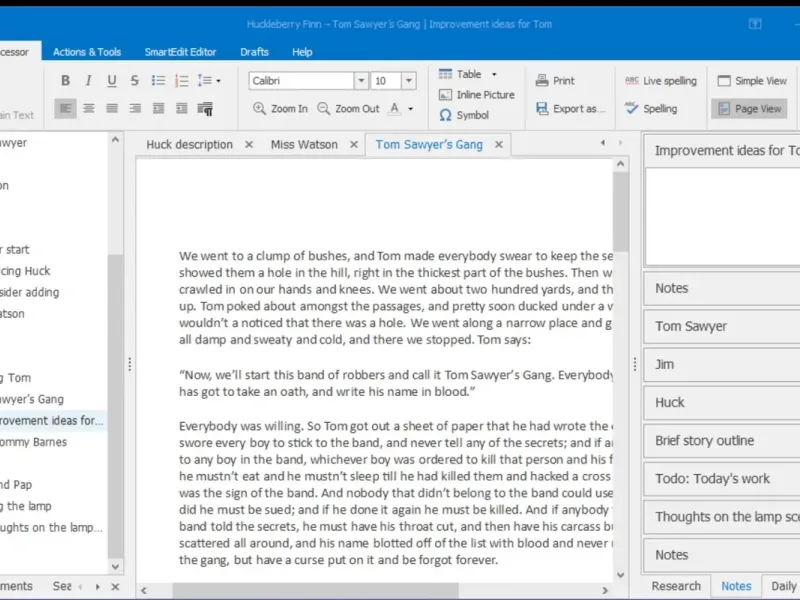Click the font color A icon
Viewport: 800px width, 600px height.
click(394, 109)
